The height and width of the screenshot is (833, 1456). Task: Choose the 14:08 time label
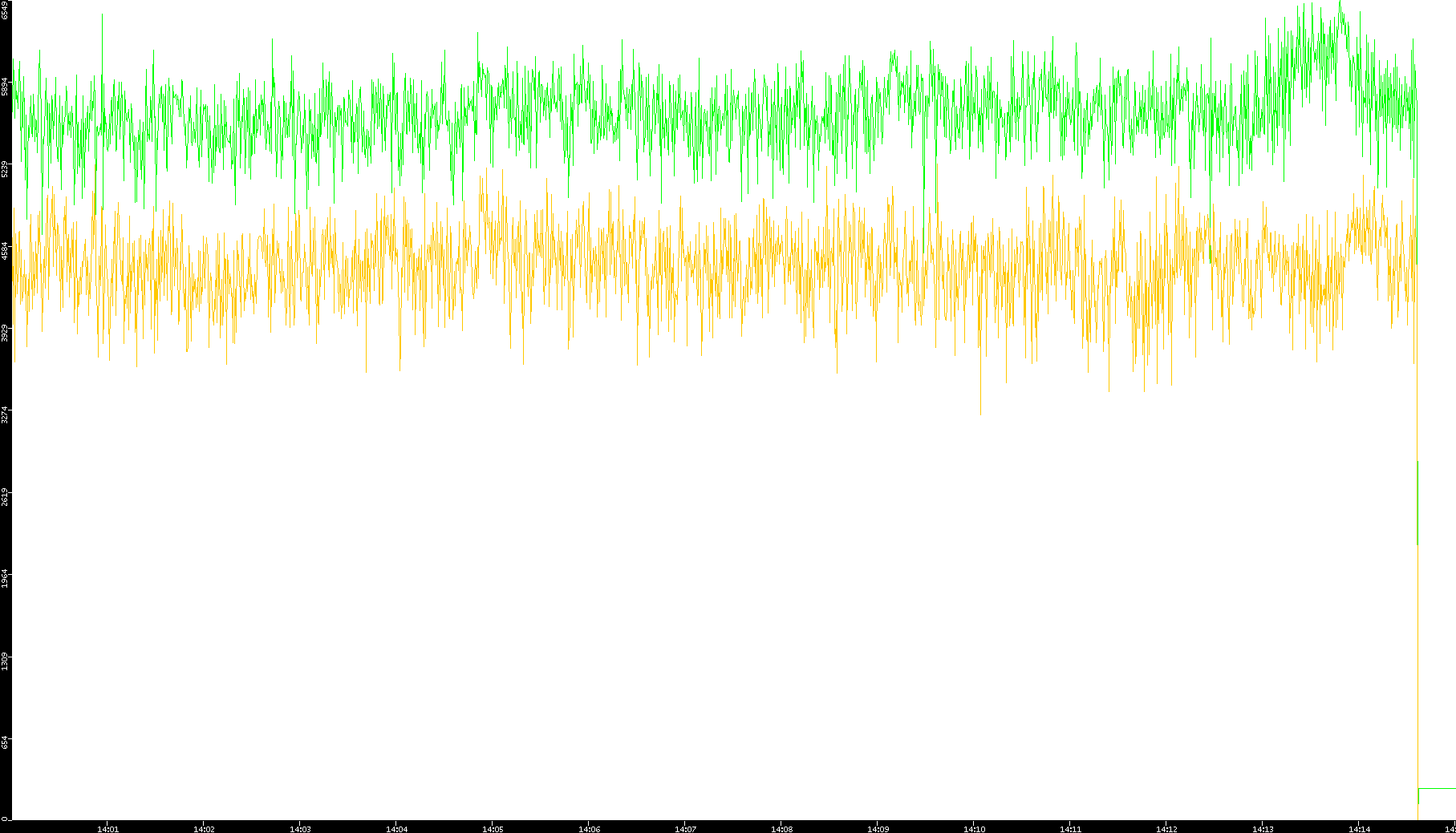click(781, 829)
